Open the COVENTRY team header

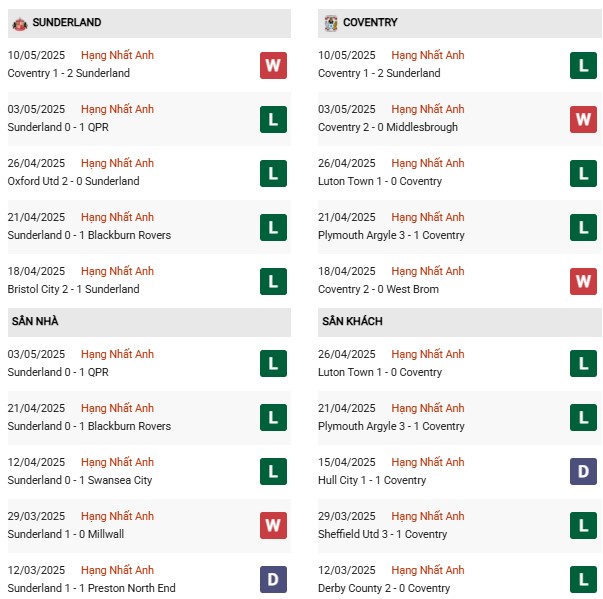click(460, 23)
